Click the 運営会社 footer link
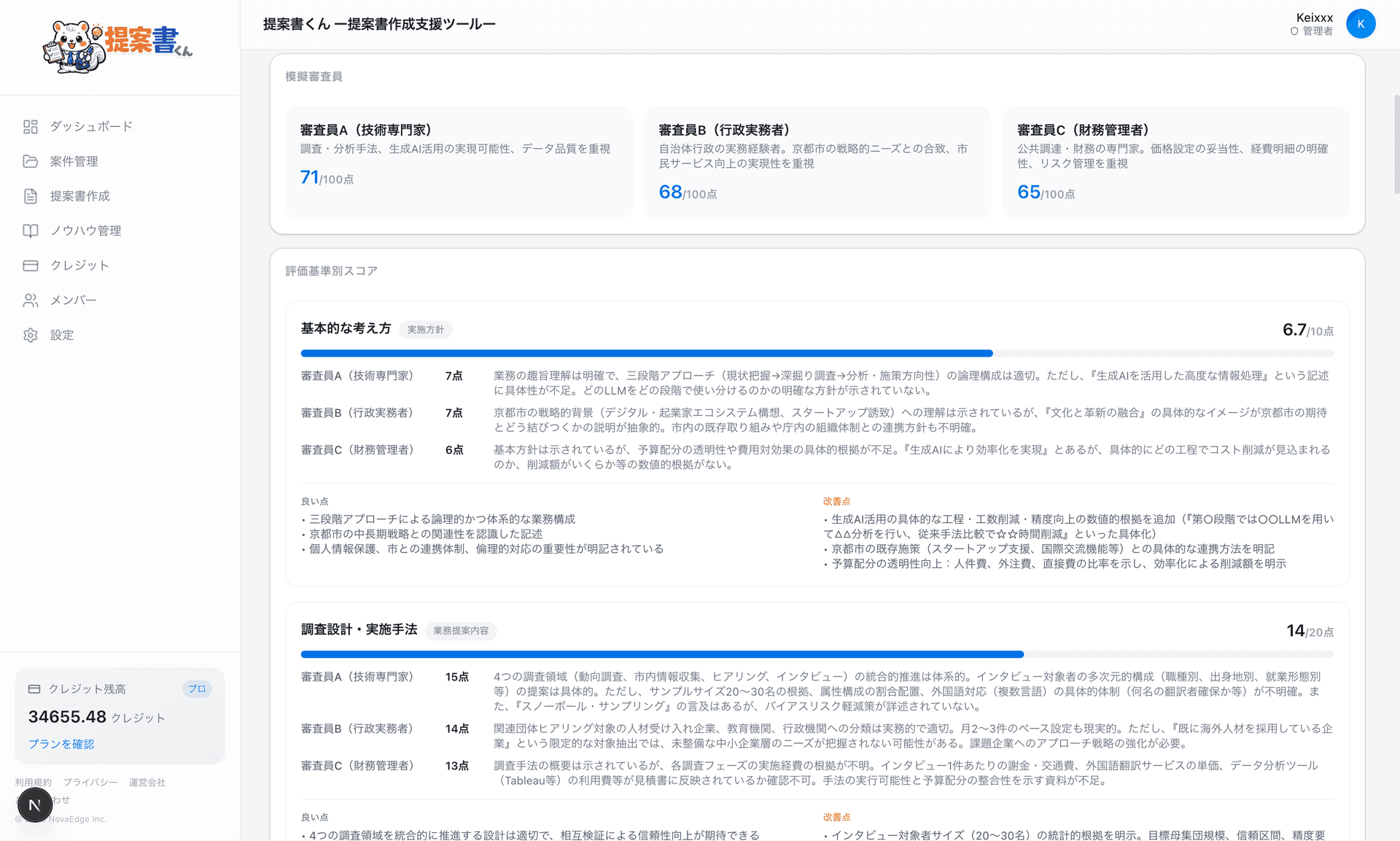 click(x=147, y=782)
